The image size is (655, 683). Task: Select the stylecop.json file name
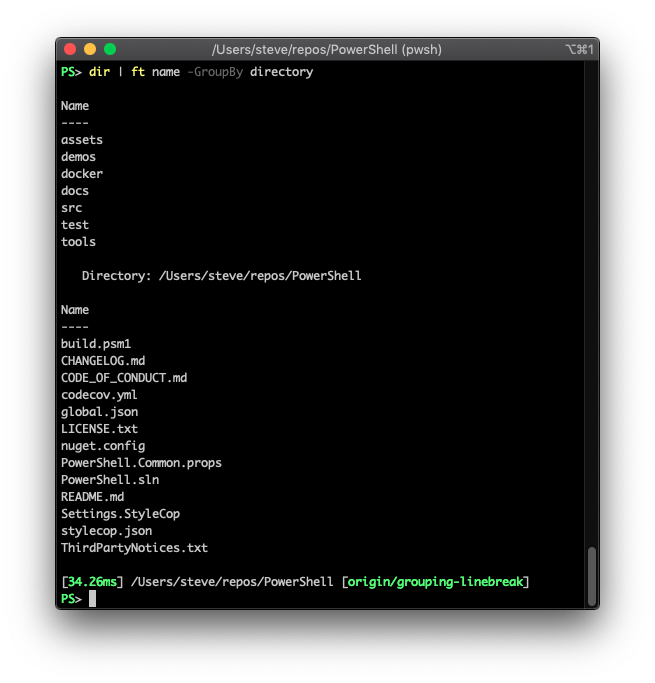pyautogui.click(x=107, y=531)
